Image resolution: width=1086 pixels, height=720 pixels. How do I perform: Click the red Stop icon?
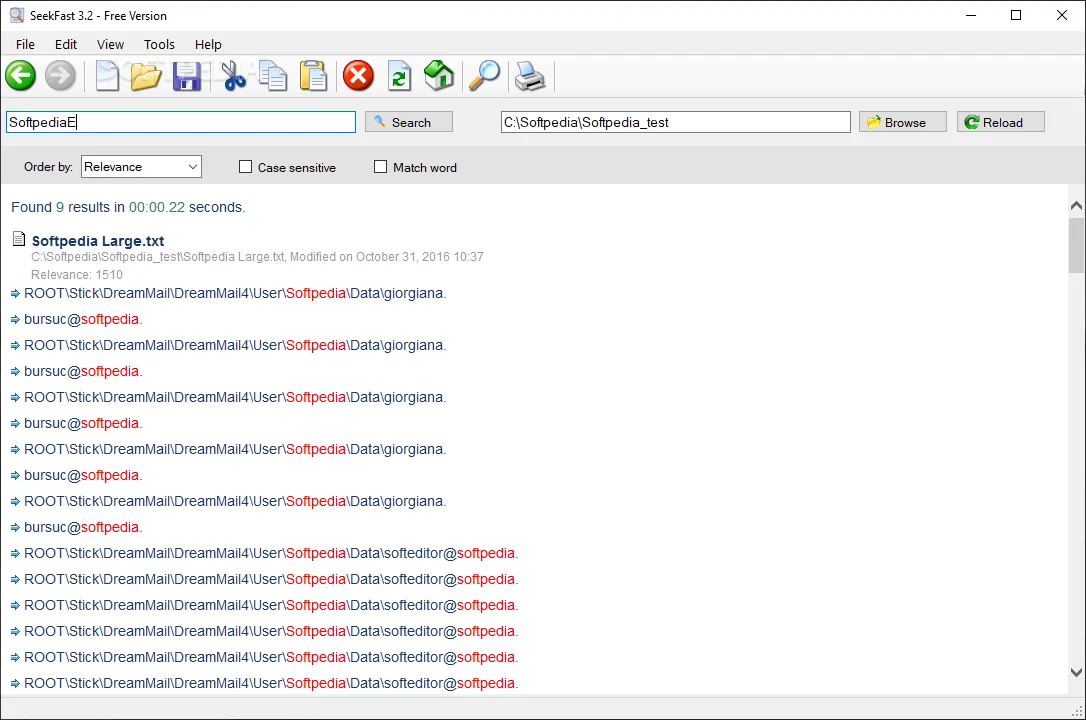tap(358, 75)
